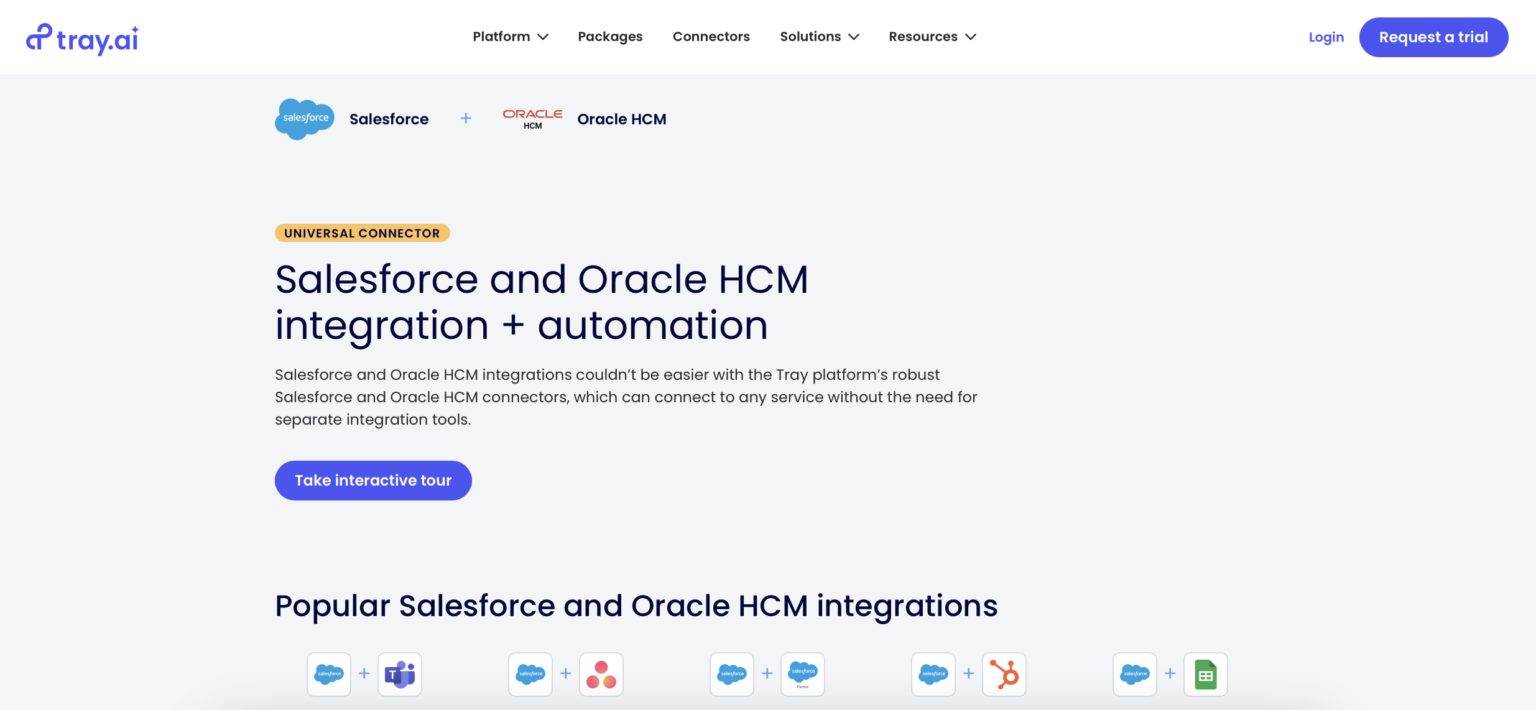Click the HubSpot sprocket icon

pyautogui.click(x=1004, y=674)
